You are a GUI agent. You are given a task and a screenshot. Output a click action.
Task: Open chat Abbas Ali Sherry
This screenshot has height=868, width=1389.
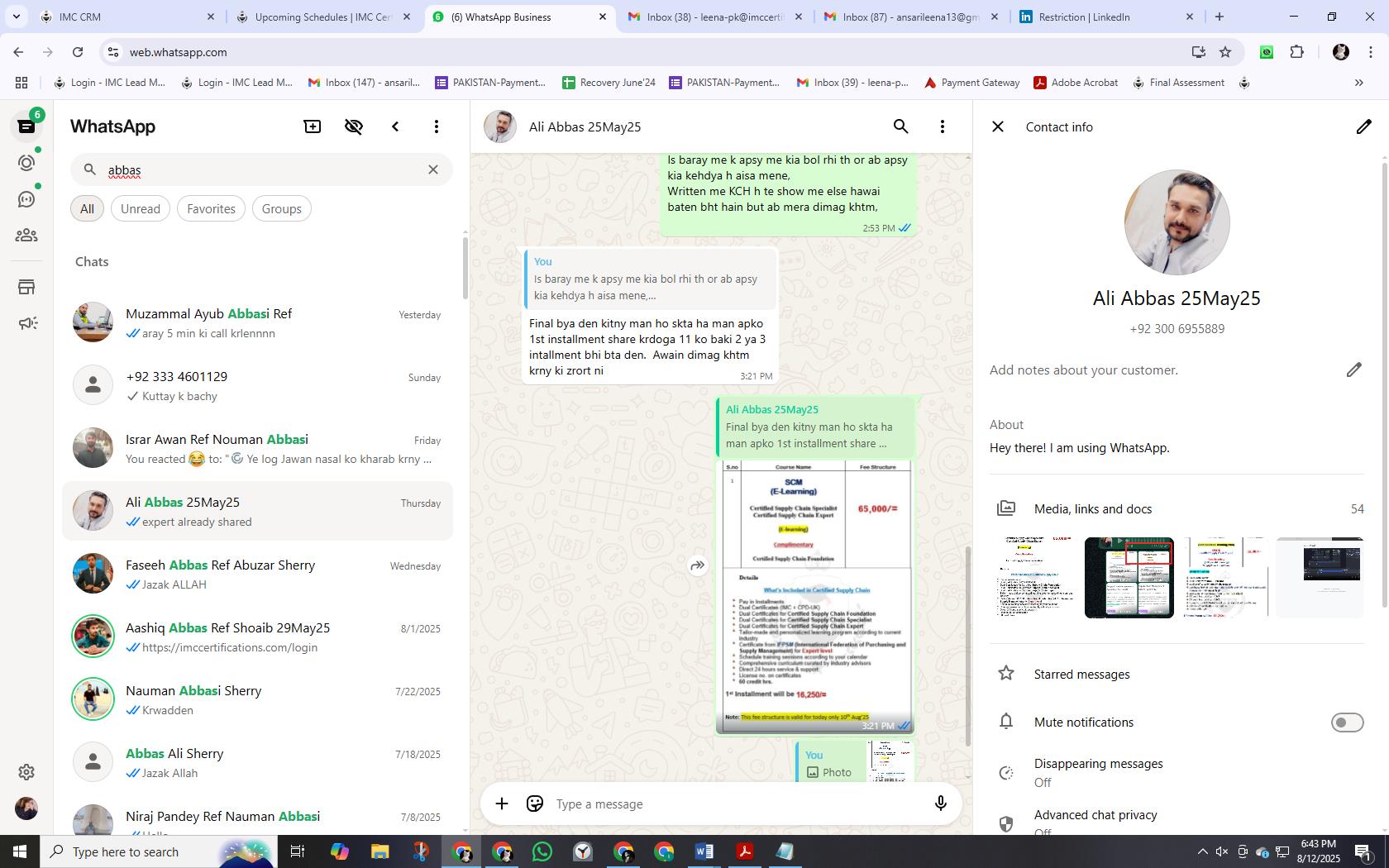pyautogui.click(x=258, y=762)
